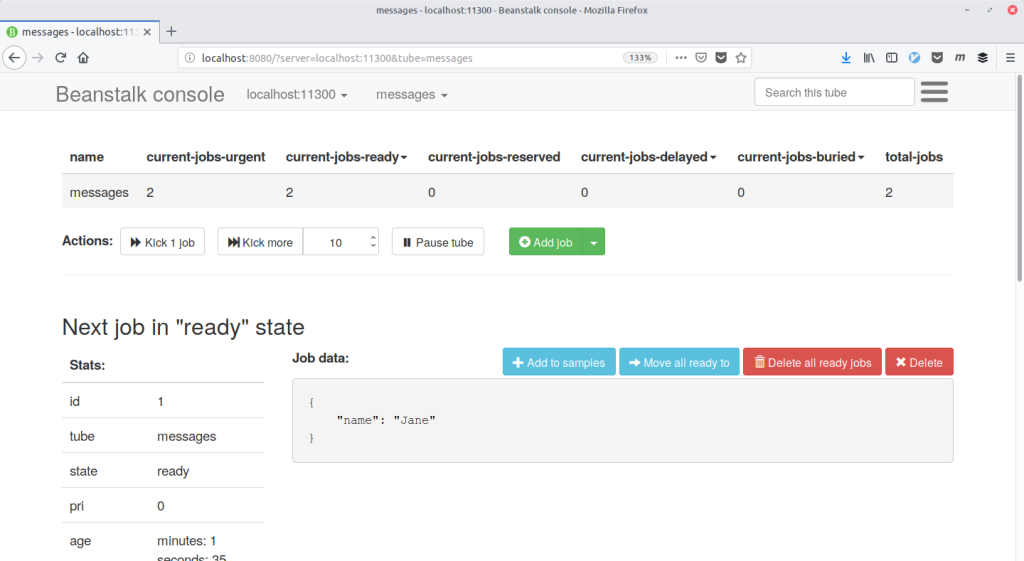Click Kick more button
Screen dimensions: 1024x561
point(260,242)
